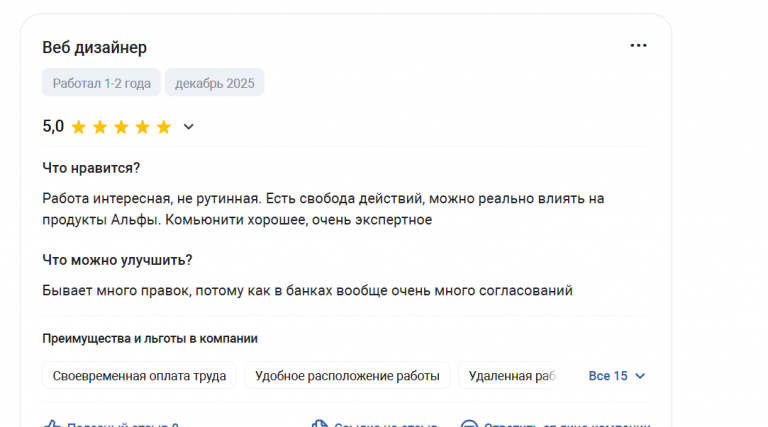Image resolution: width=768 pixels, height=427 pixels.
Task: Click the 'декабрь 2025' date tag
Action: tap(215, 83)
